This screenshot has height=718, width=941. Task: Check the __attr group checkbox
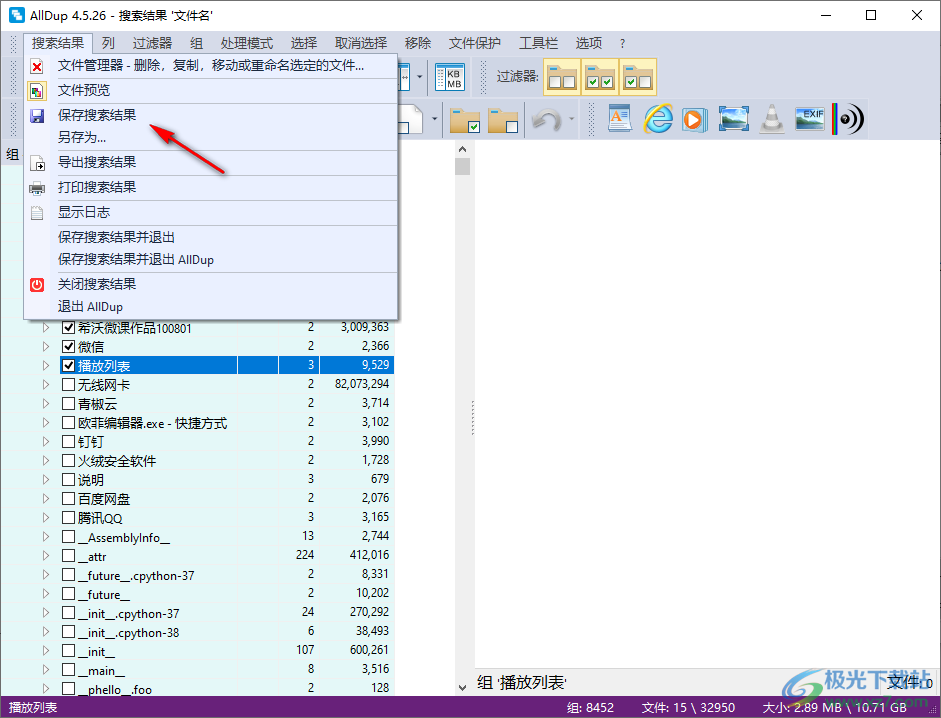pyautogui.click(x=68, y=556)
